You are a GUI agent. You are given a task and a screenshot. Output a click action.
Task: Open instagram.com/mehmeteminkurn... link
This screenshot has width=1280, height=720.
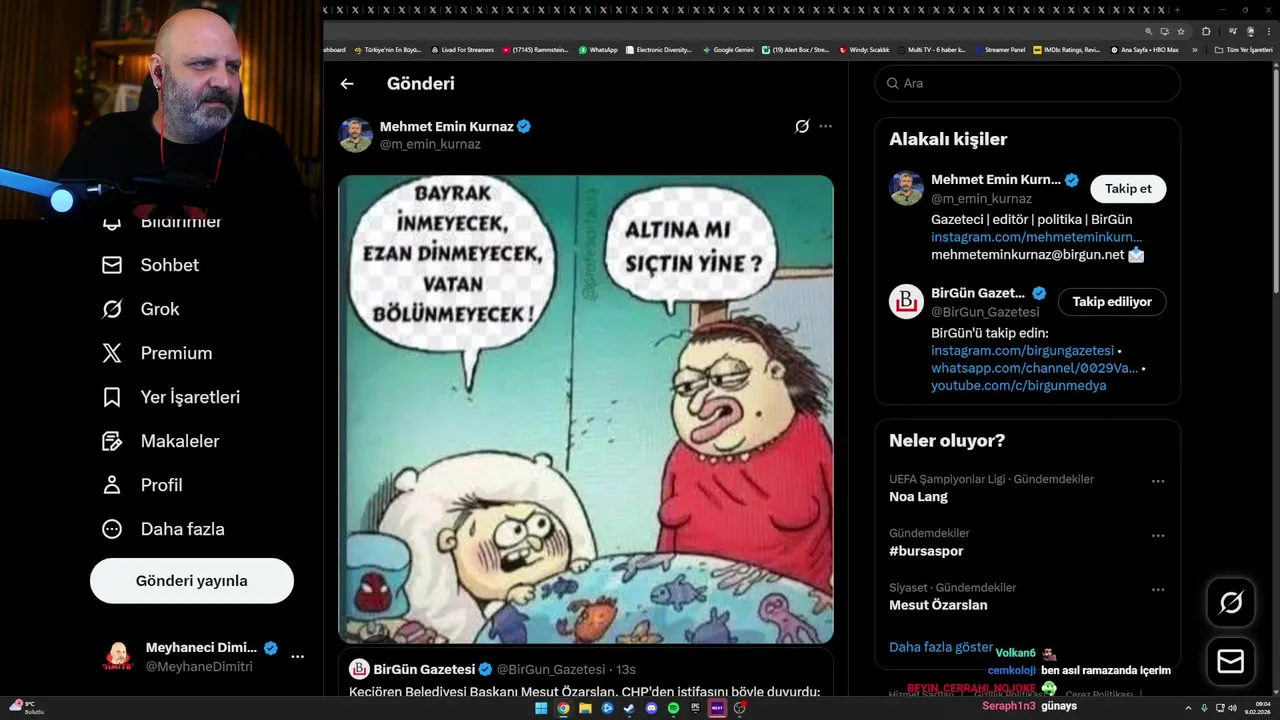tap(1036, 237)
